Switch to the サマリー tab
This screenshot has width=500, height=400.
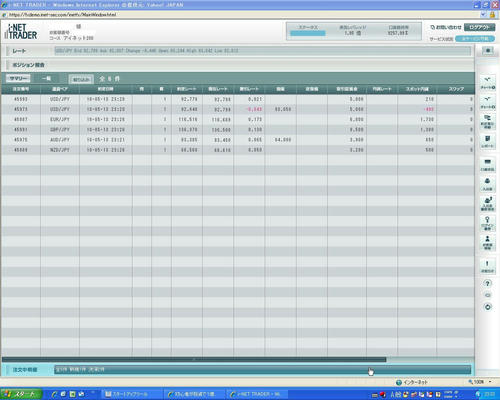click(18, 79)
